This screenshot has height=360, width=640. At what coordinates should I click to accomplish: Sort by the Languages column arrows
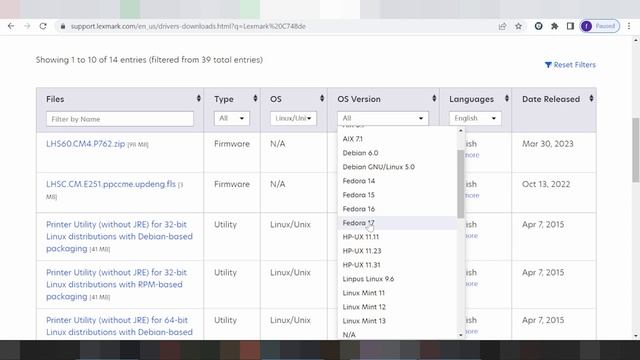pyautogui.click(x=507, y=98)
